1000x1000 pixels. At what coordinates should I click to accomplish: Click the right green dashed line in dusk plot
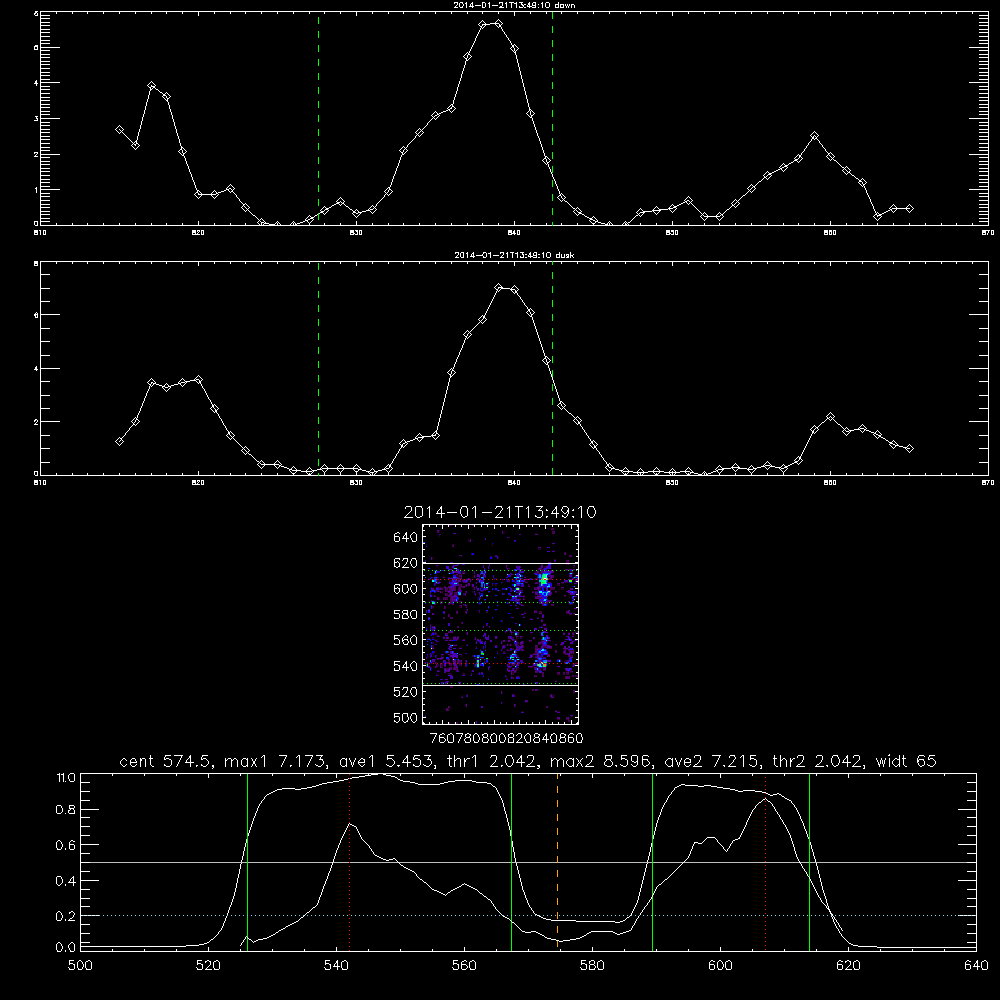coord(552,368)
